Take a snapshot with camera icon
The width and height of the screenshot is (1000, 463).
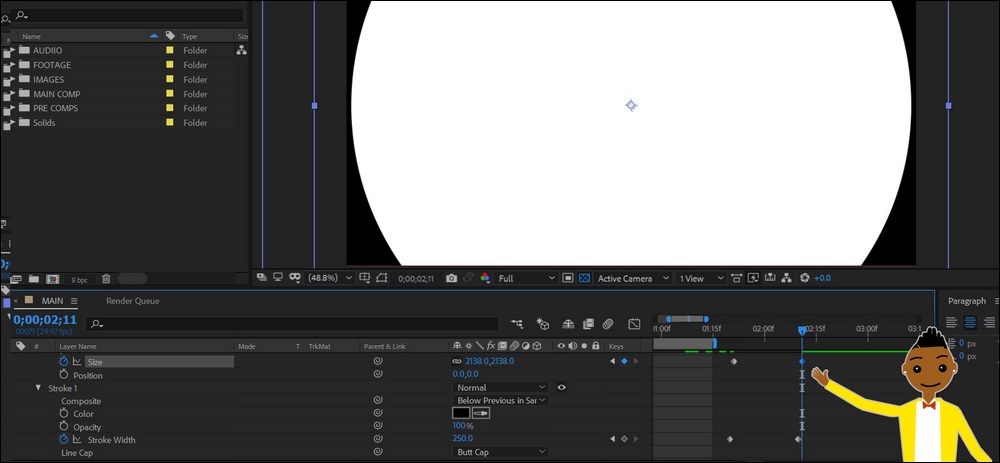[452, 278]
